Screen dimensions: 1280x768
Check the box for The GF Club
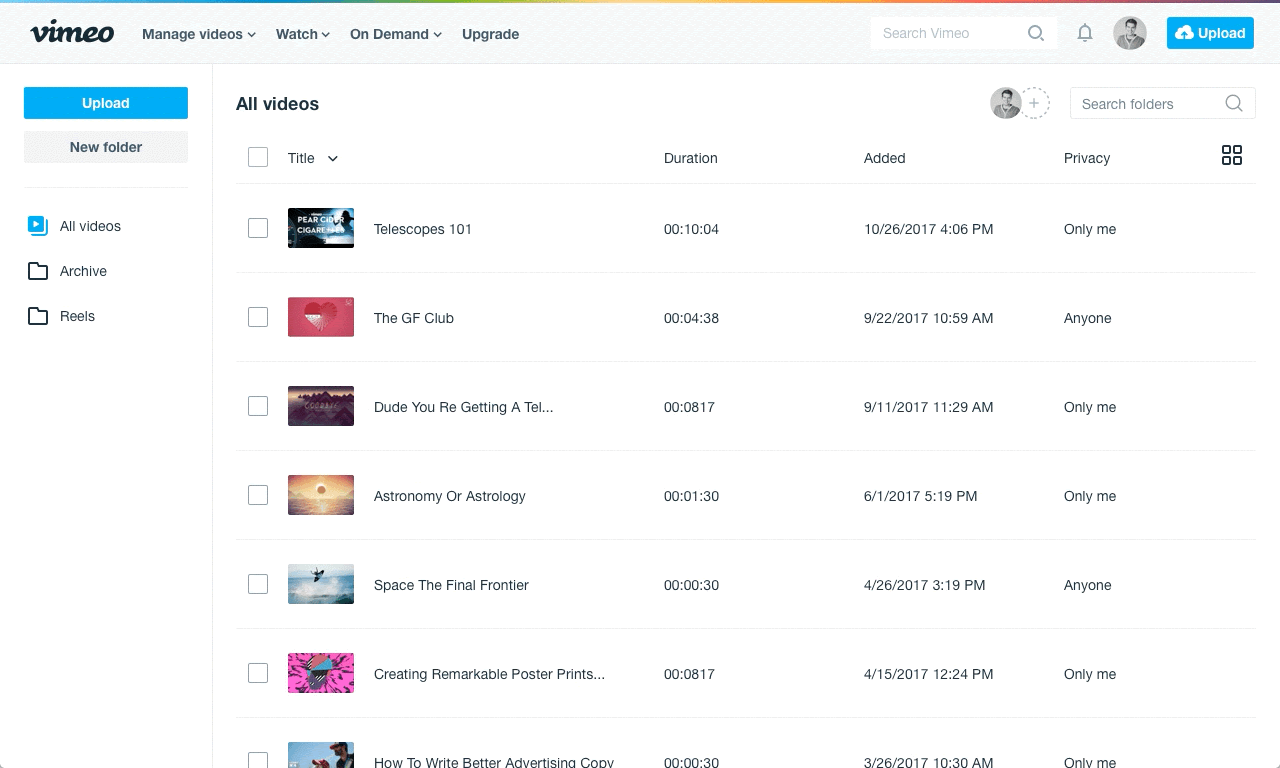[258, 317]
